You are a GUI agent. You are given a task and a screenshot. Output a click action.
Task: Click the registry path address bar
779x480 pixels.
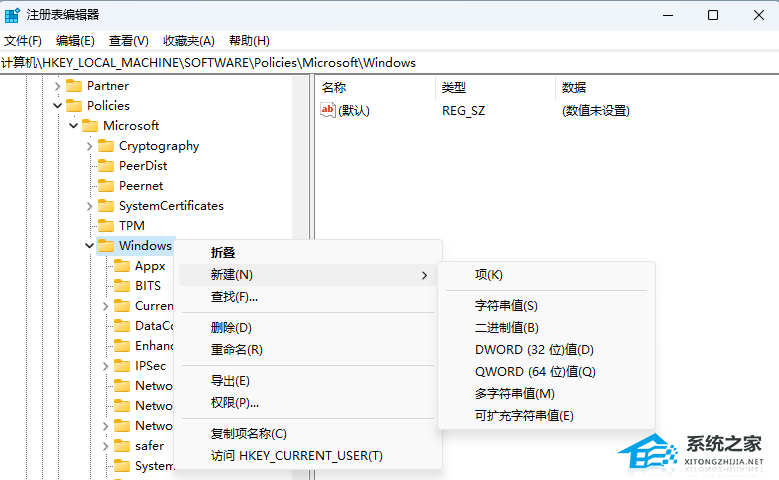(x=390, y=63)
